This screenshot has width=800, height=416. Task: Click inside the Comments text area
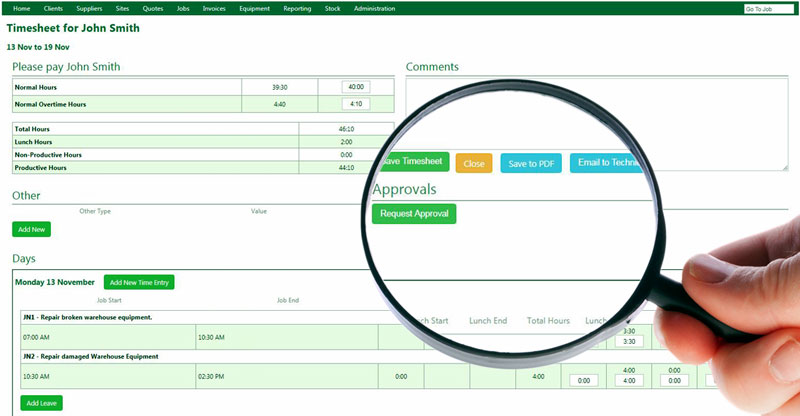[597, 123]
